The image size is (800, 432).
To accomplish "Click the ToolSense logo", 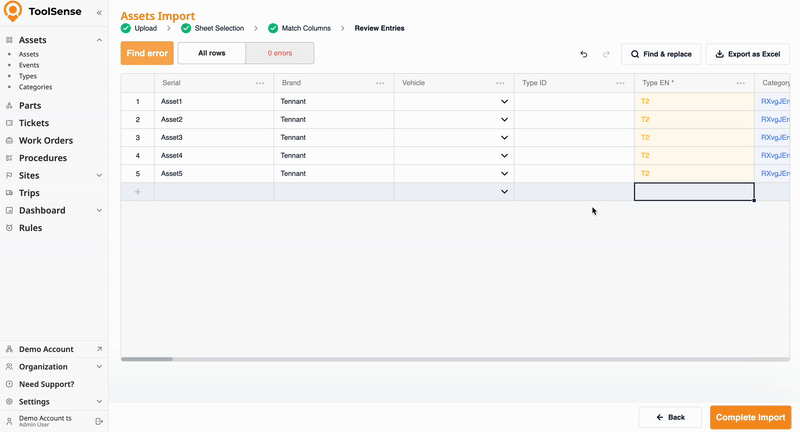I will [42, 11].
